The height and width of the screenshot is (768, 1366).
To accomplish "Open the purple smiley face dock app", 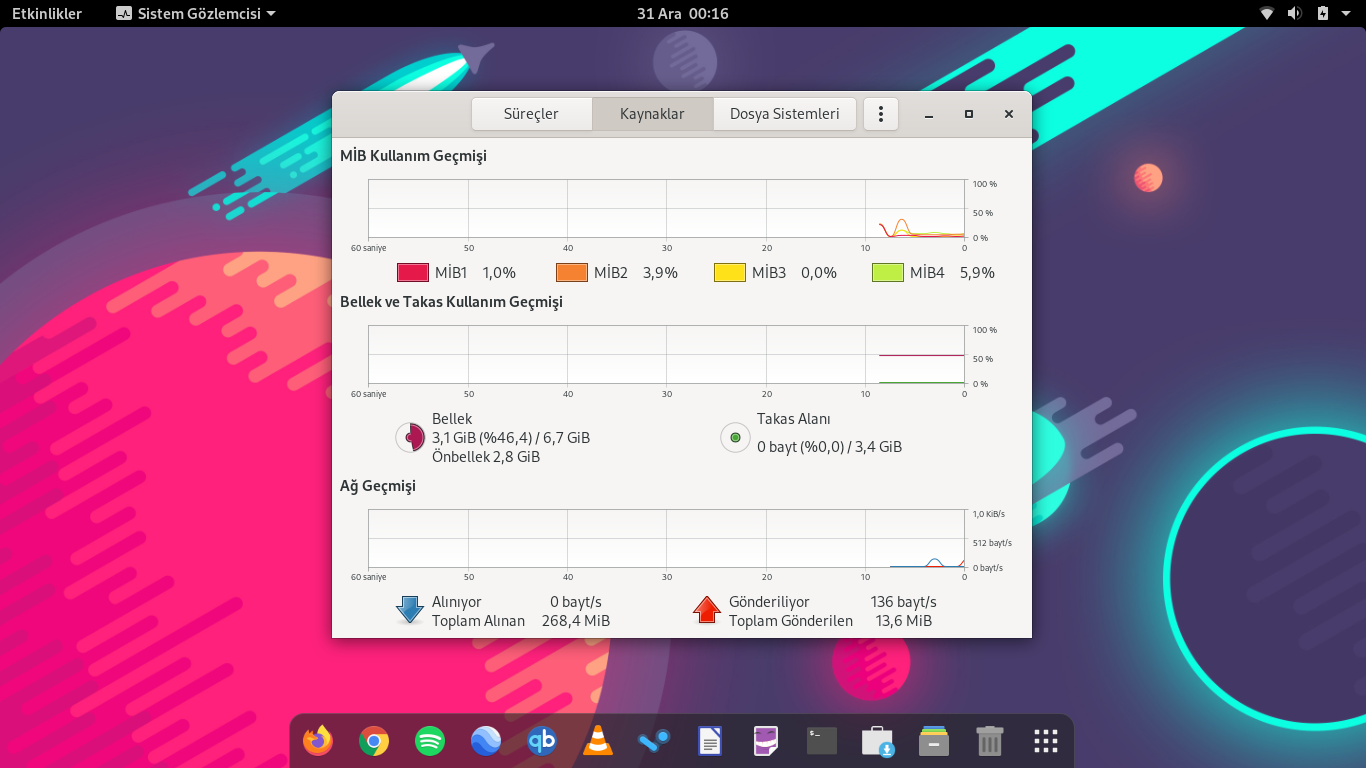I will pos(766,741).
